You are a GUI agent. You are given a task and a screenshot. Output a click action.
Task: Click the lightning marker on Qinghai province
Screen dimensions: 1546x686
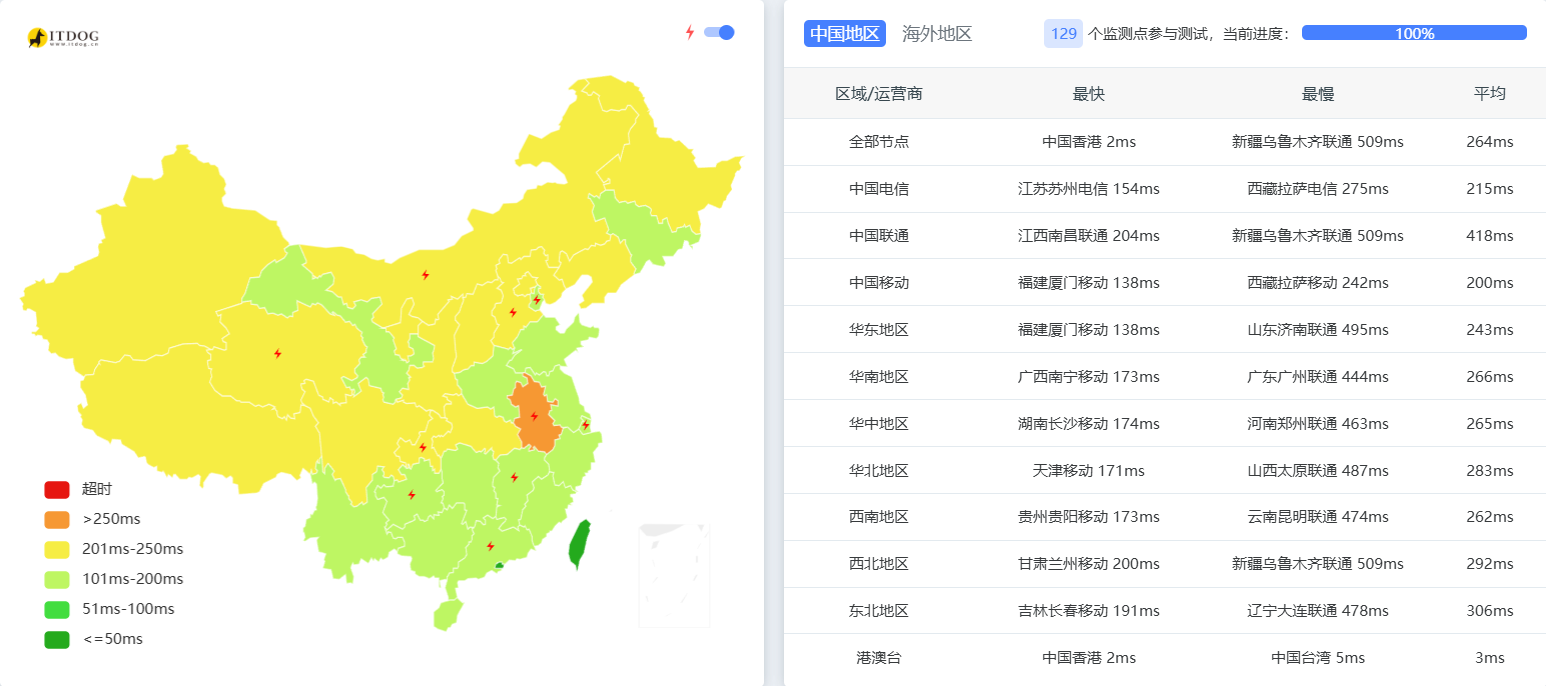tap(278, 353)
